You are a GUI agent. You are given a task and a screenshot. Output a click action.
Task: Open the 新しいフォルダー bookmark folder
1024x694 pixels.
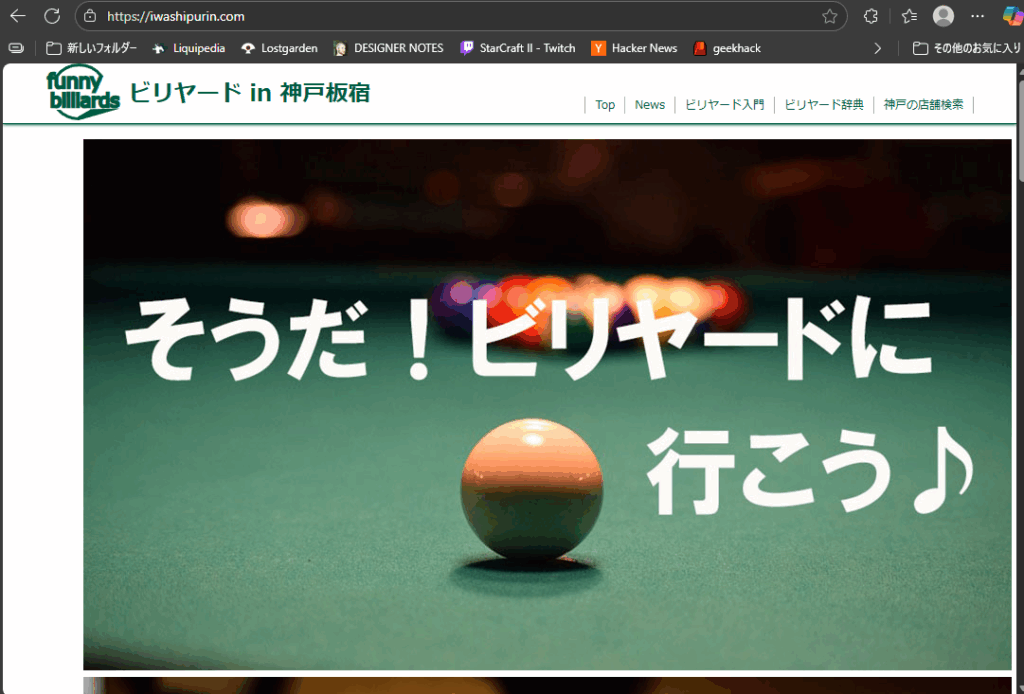click(x=92, y=48)
